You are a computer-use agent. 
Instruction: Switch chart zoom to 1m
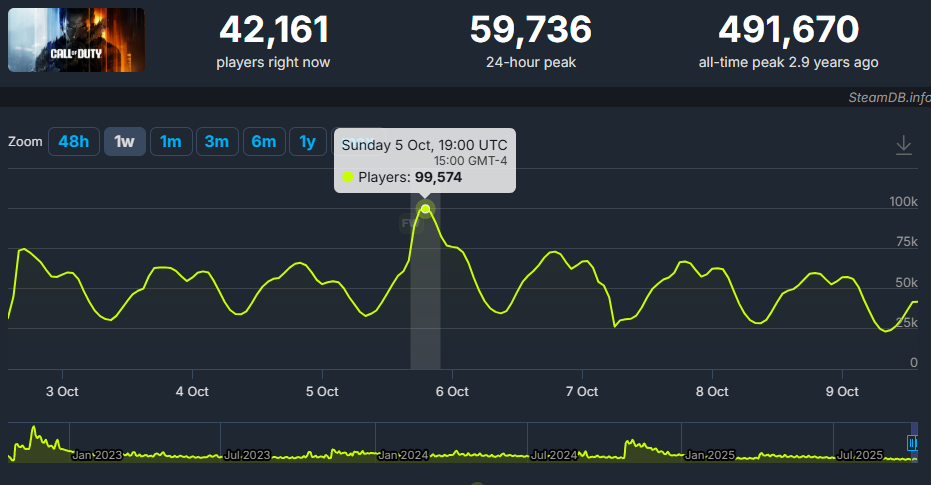pos(170,142)
